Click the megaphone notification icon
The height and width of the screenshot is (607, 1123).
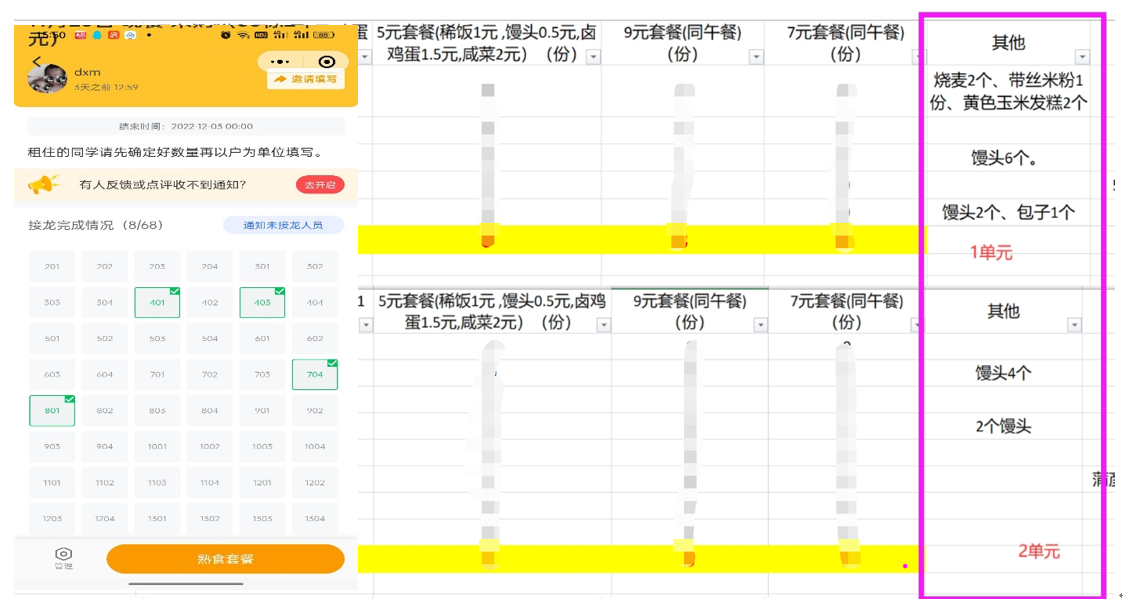(42, 184)
